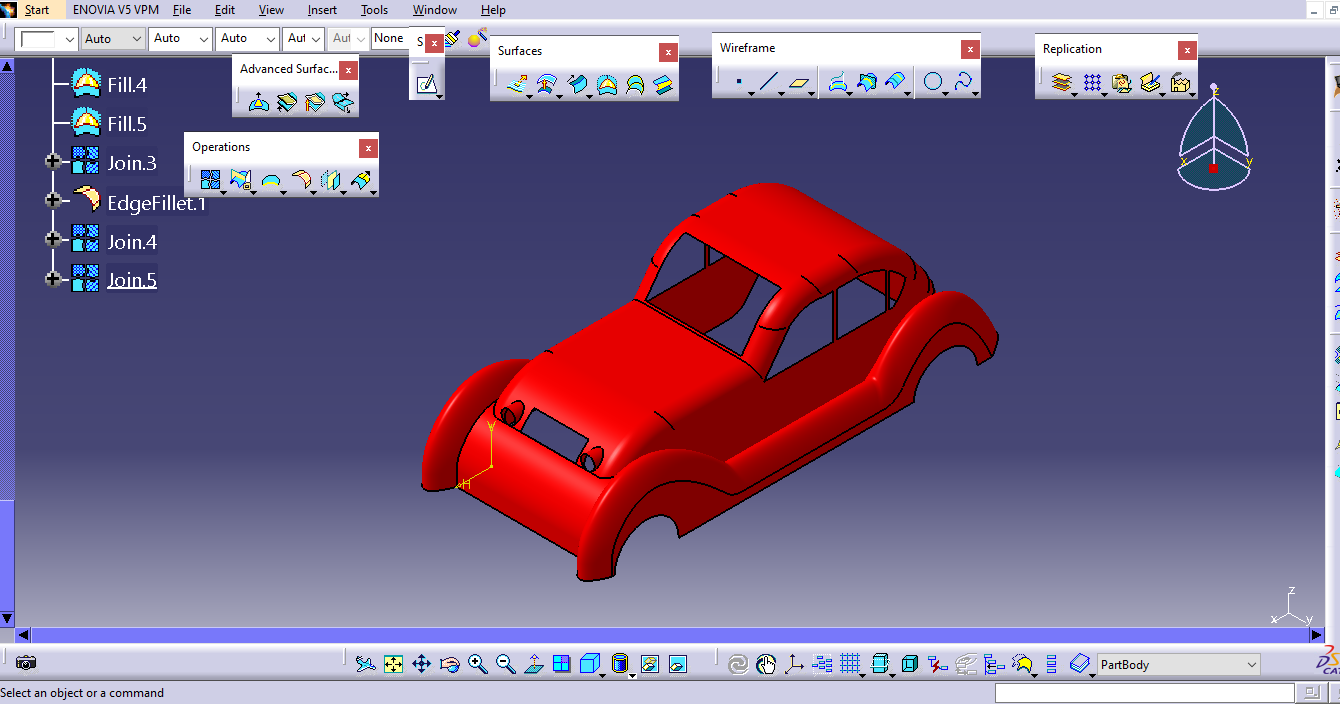This screenshot has height=704, width=1340.
Task: Close the Wireframe toolbar
Action: (970, 49)
